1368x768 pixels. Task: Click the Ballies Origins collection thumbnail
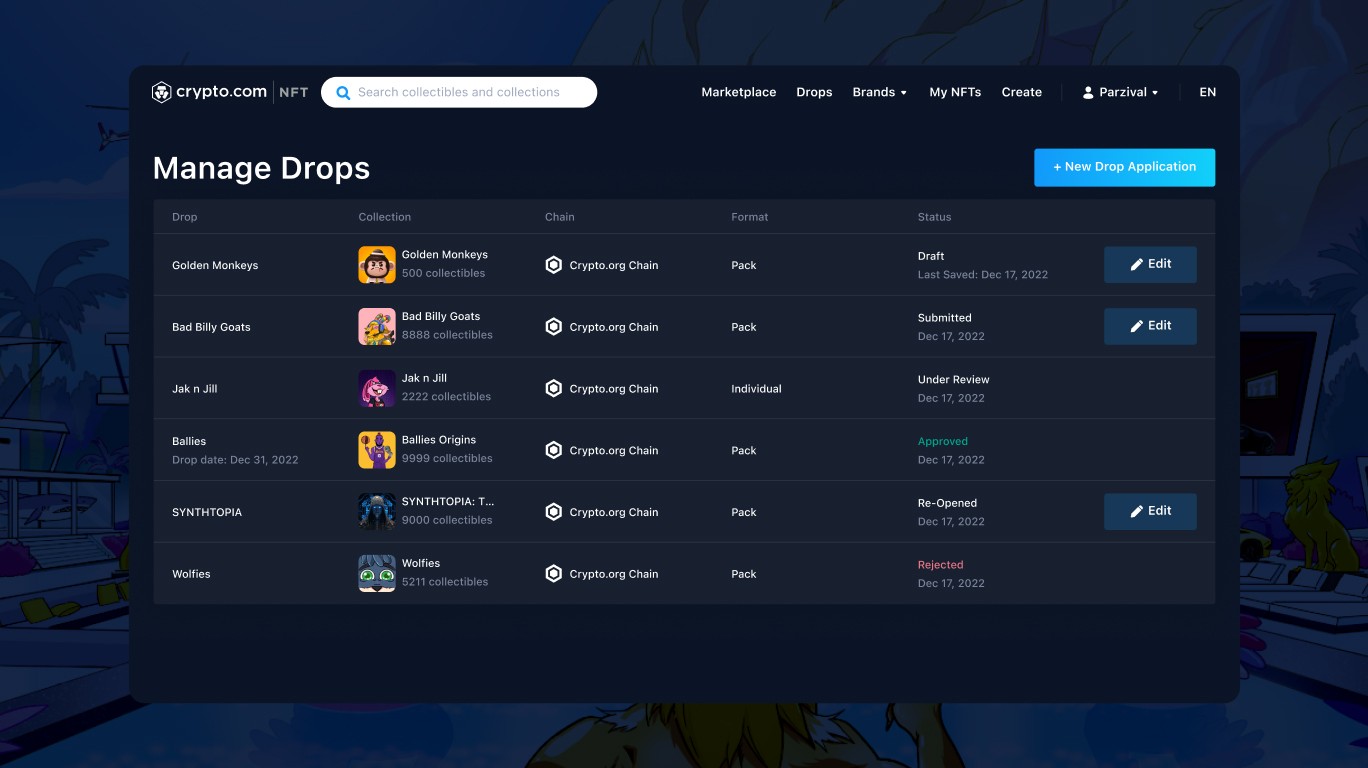377,450
